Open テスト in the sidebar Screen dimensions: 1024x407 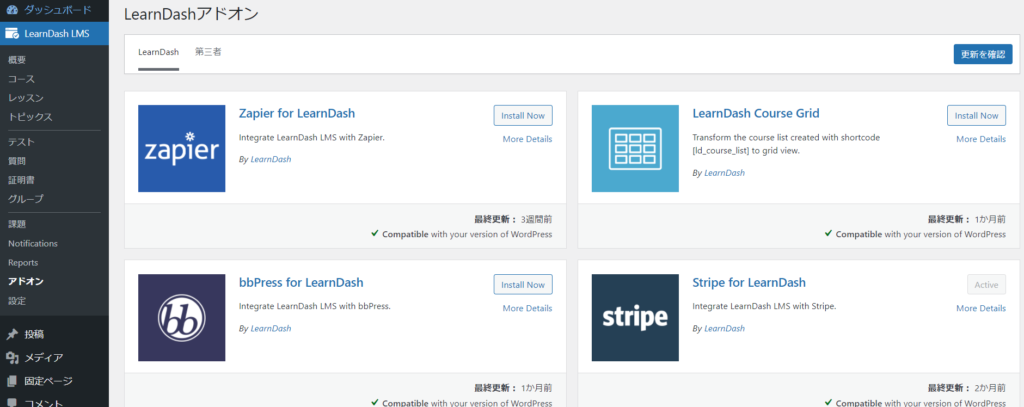point(22,142)
